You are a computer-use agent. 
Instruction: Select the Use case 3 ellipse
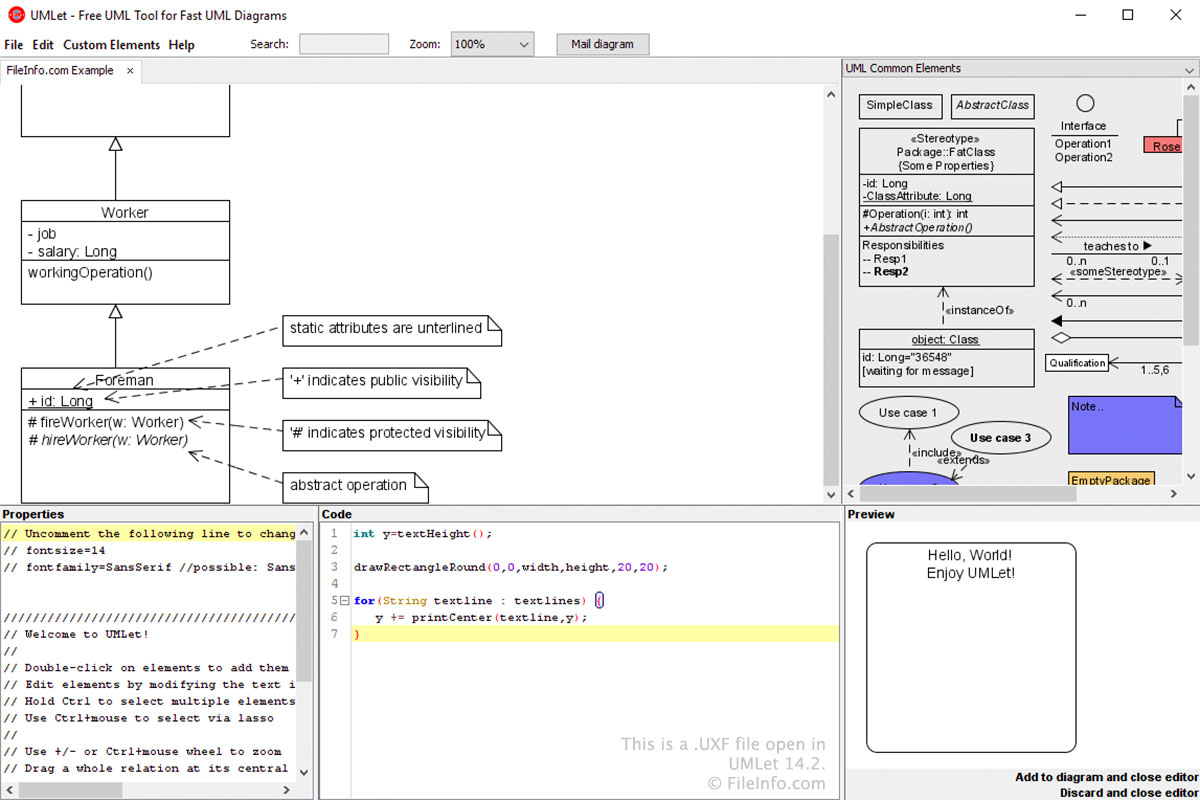coord(1000,438)
